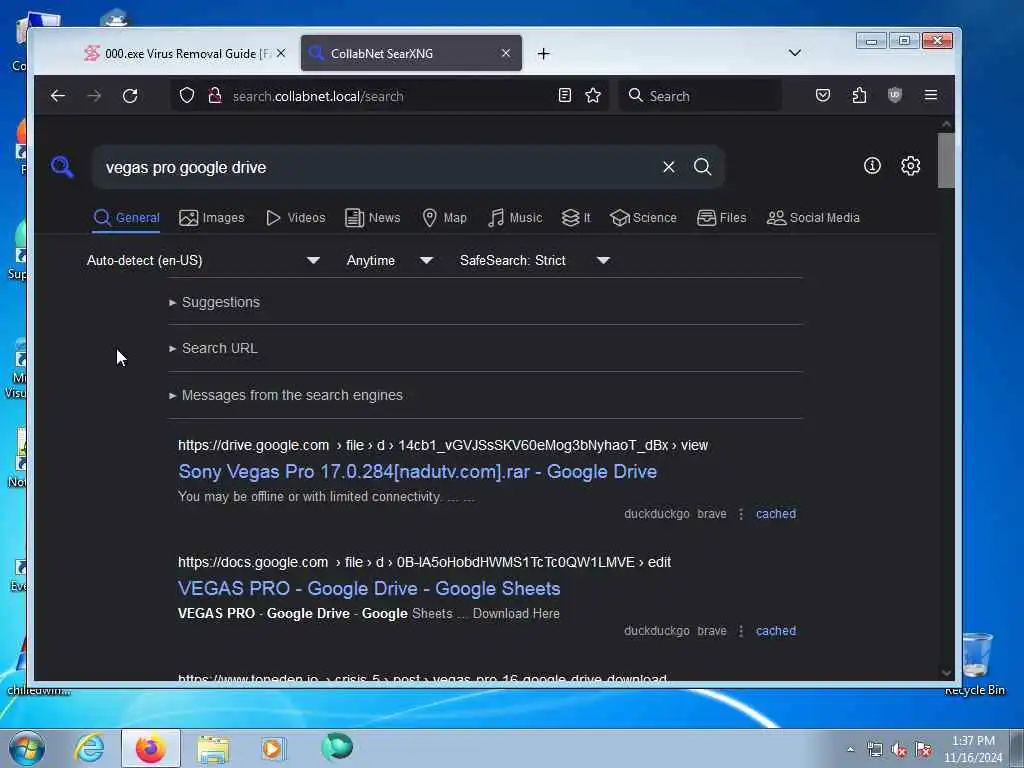Open SearXNG preferences gear icon
Viewport: 1024px width, 768px height.
tap(910, 166)
